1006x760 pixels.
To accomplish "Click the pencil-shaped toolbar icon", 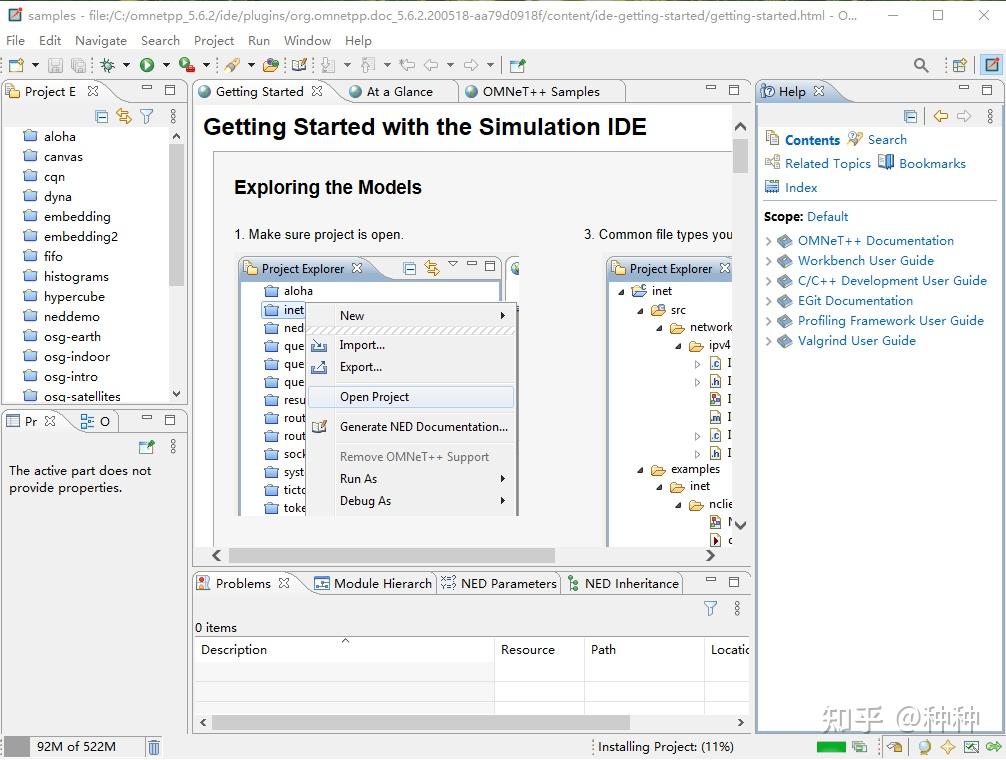I will 232,65.
